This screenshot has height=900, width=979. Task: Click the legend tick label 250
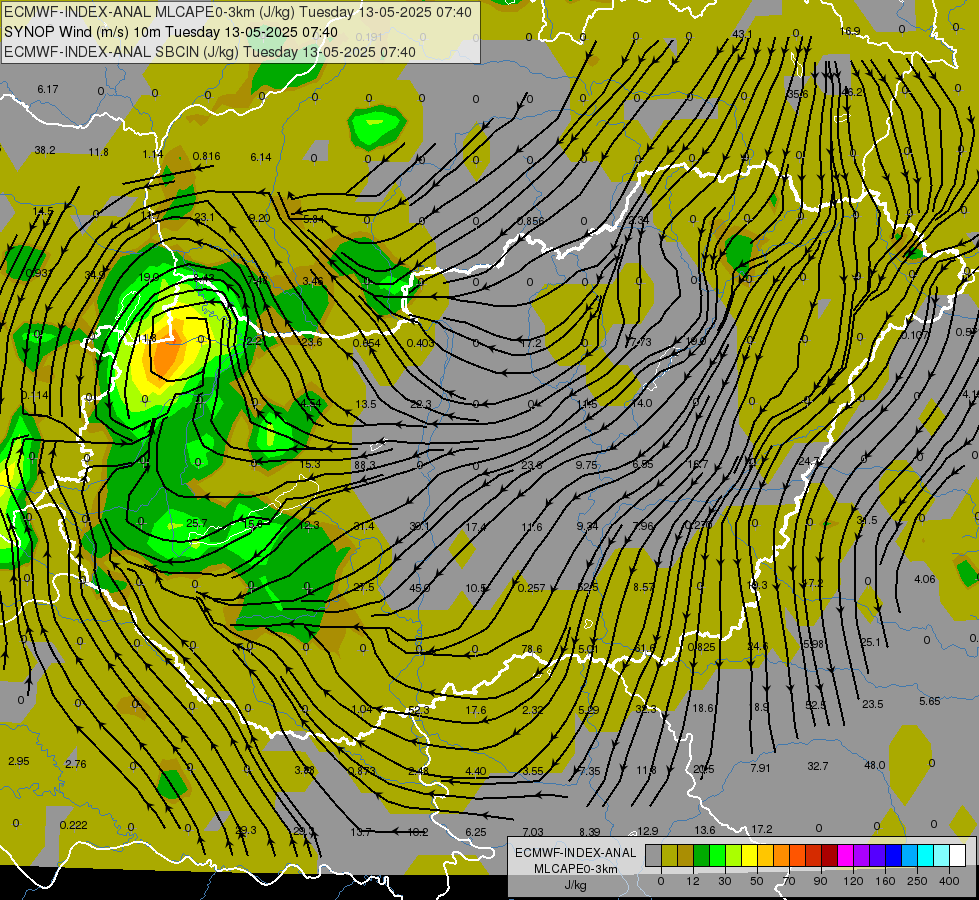(917, 881)
